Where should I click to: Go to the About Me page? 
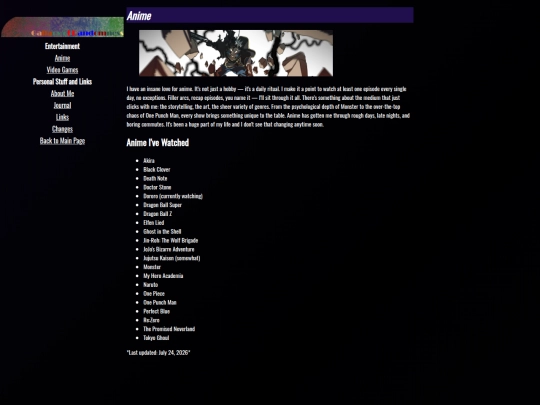tap(62, 93)
